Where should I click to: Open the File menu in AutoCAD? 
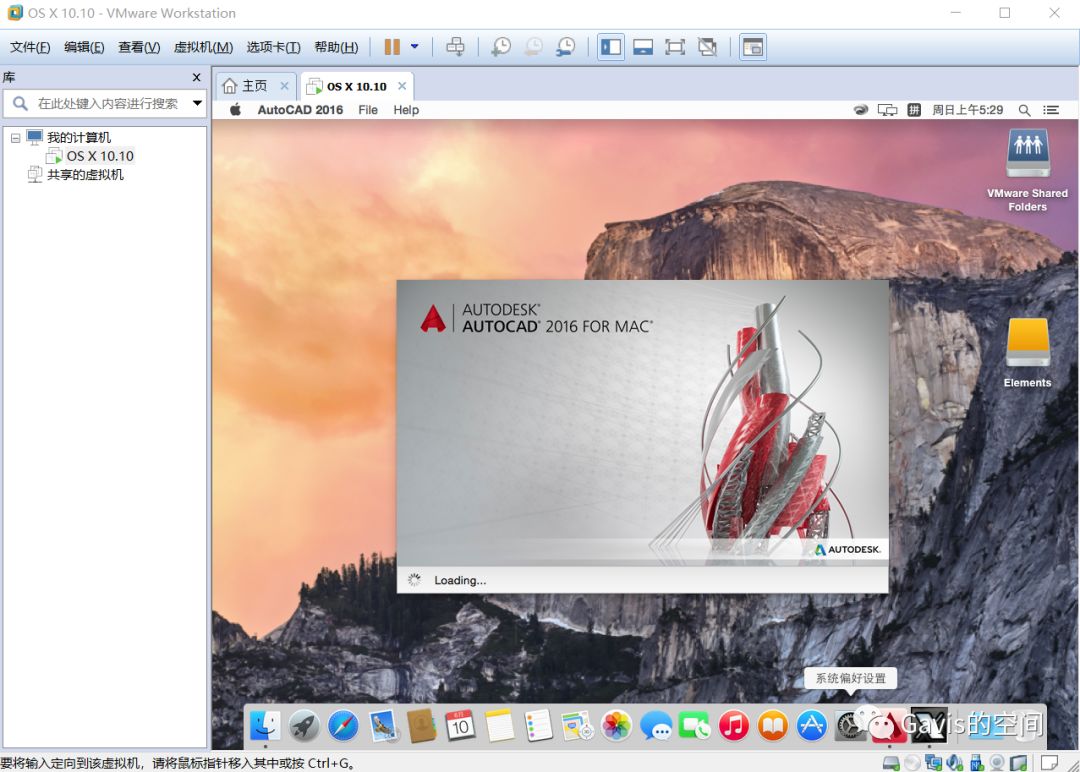(368, 109)
